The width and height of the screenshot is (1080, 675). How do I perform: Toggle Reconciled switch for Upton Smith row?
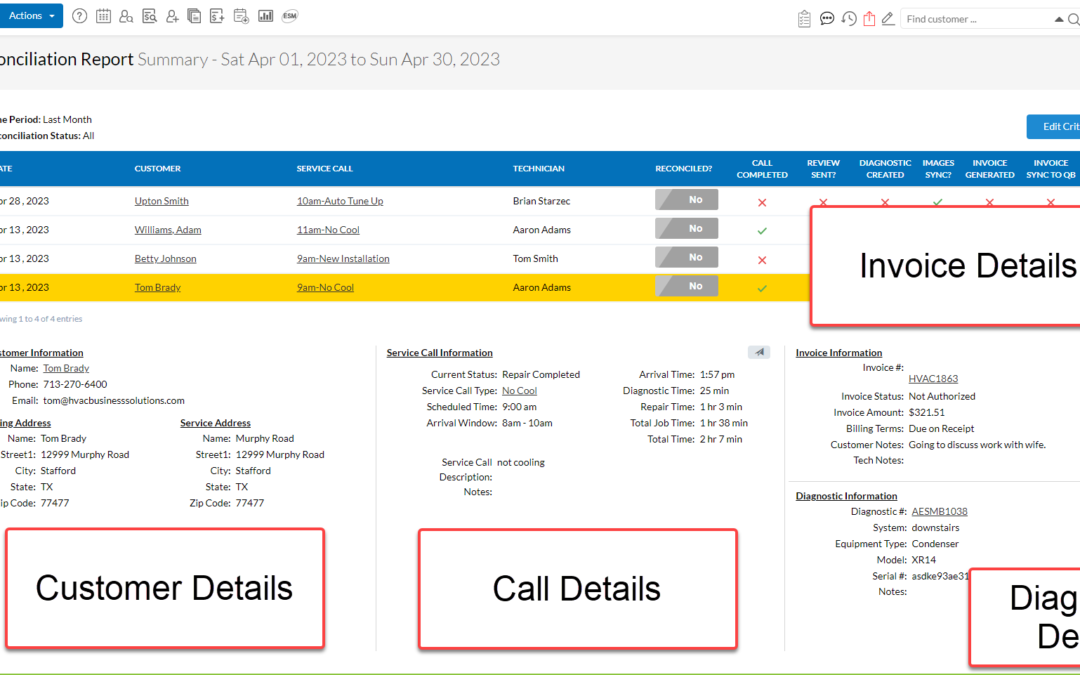[x=687, y=200]
